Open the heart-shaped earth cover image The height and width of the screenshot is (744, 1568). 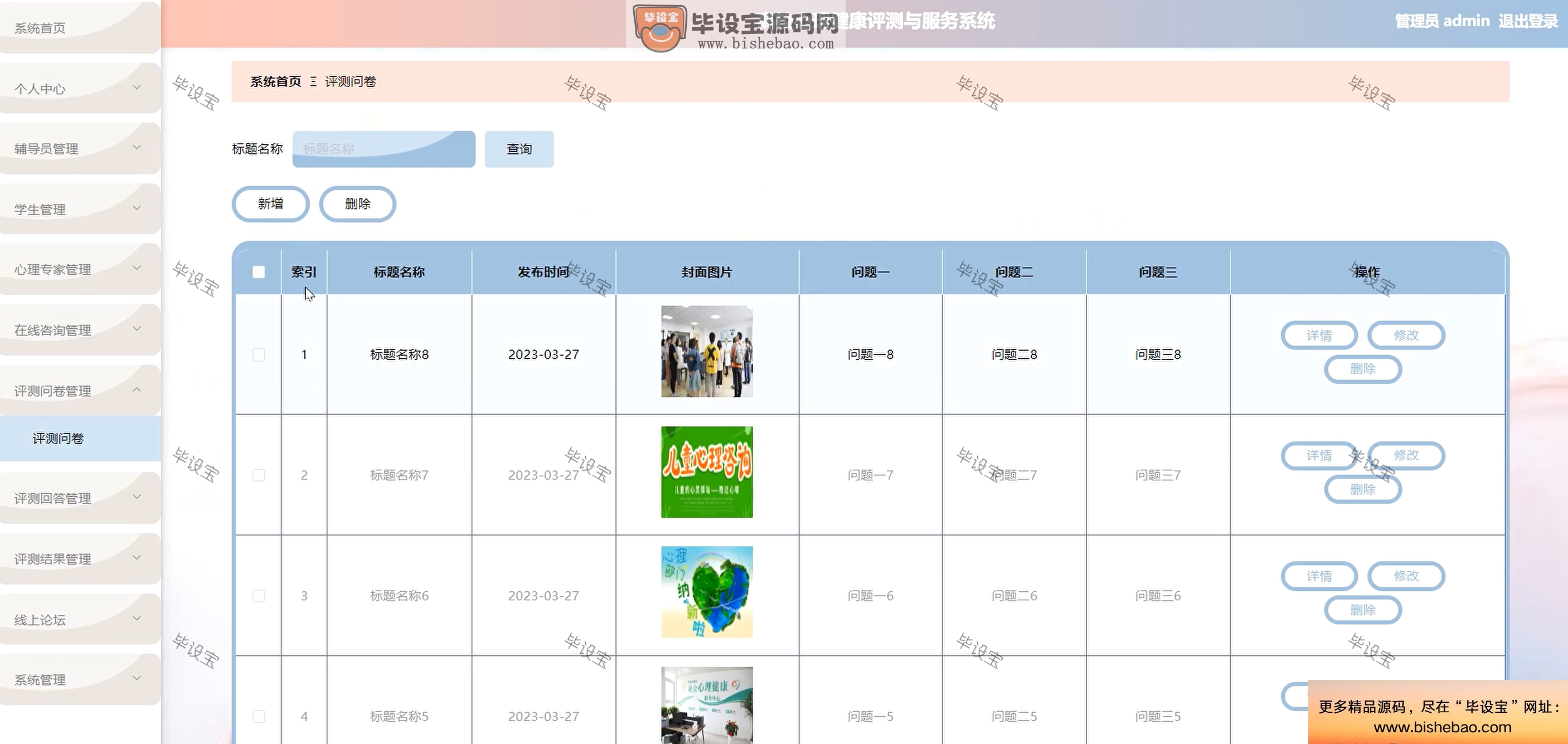point(707,592)
